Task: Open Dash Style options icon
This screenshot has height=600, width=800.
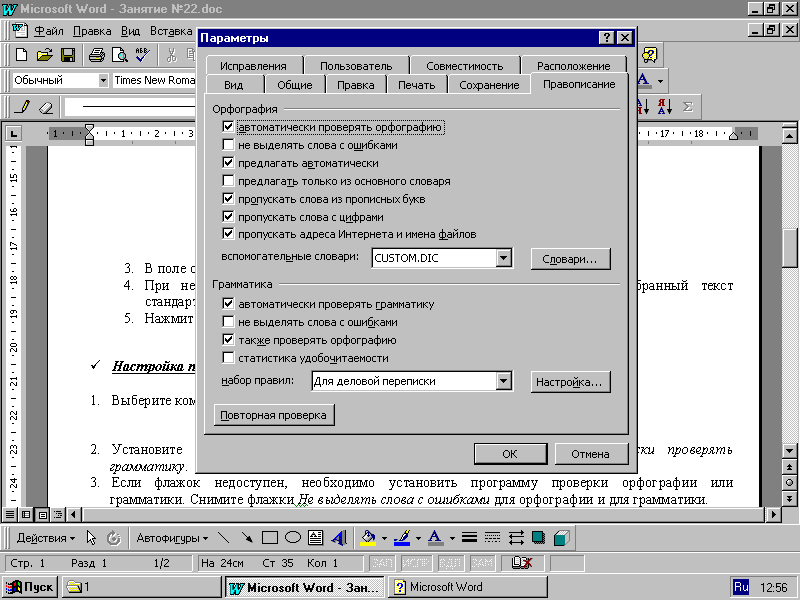Action: pos(492,538)
